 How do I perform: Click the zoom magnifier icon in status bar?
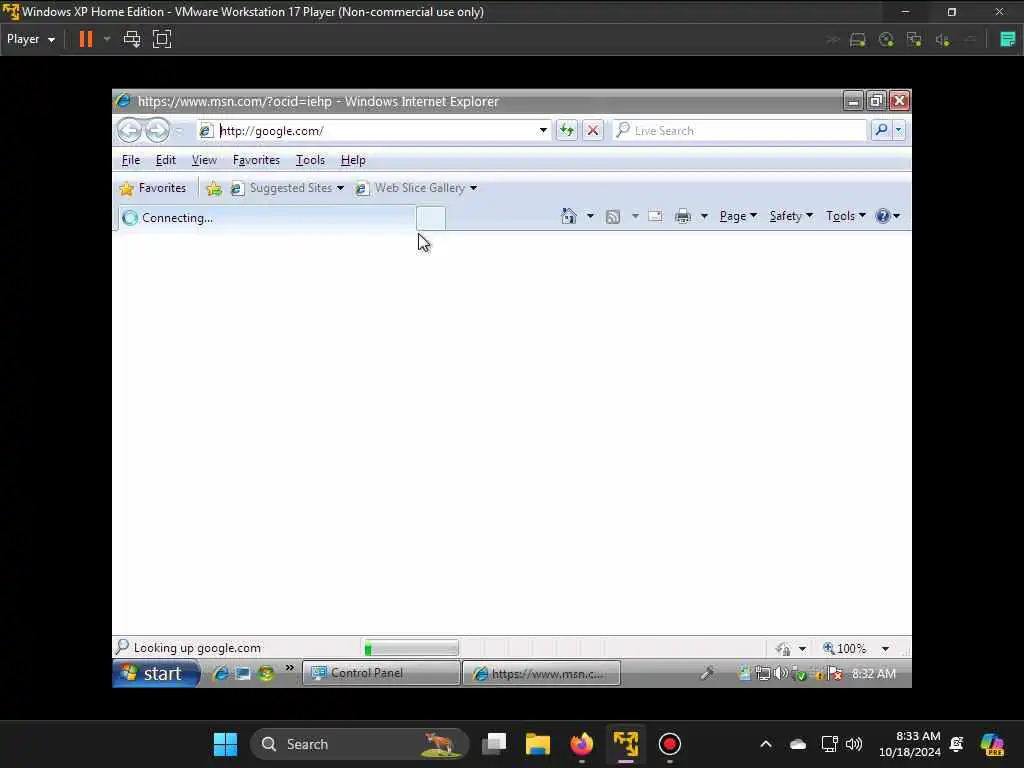[828, 648]
